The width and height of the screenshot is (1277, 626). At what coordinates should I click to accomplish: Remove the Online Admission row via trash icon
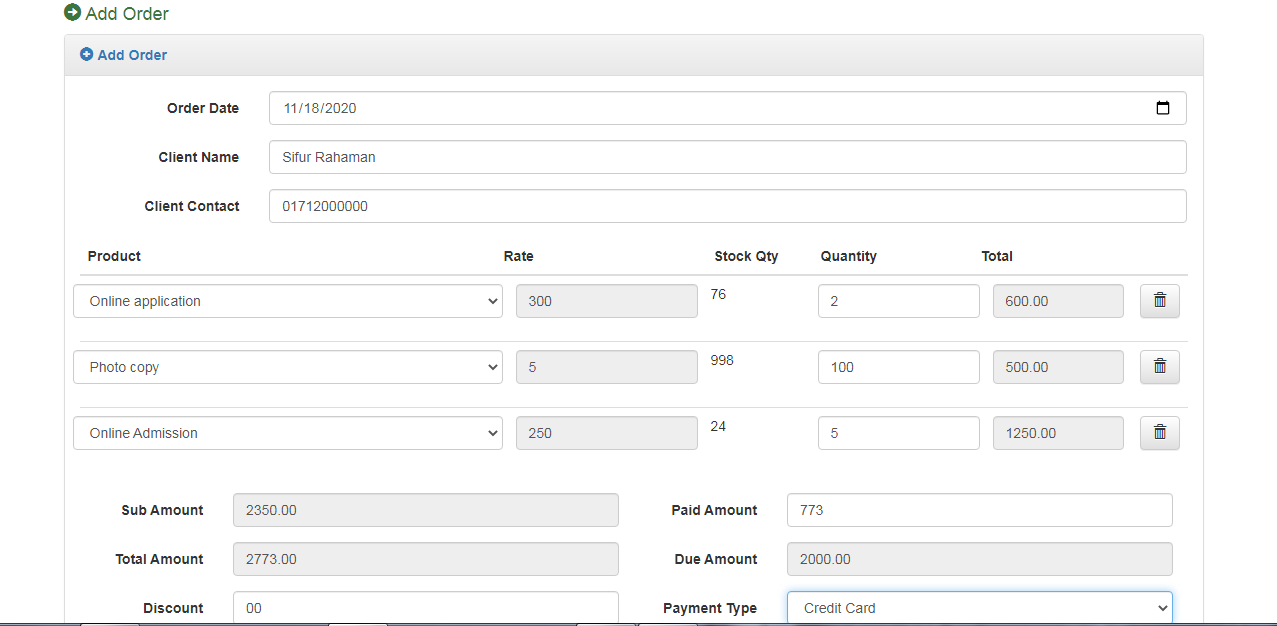[1159, 433]
